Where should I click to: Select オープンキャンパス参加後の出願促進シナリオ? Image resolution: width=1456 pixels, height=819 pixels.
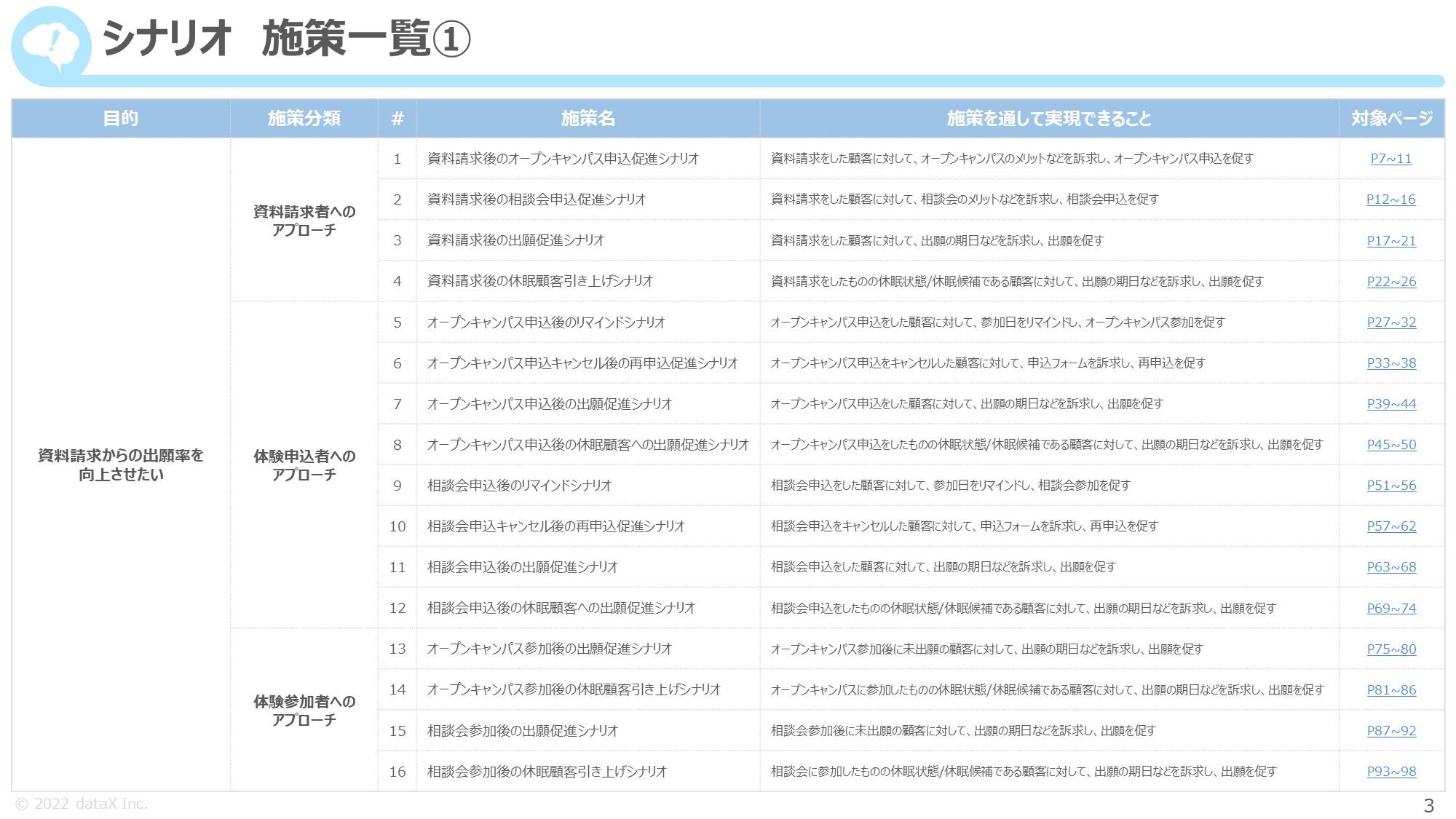click(550, 649)
